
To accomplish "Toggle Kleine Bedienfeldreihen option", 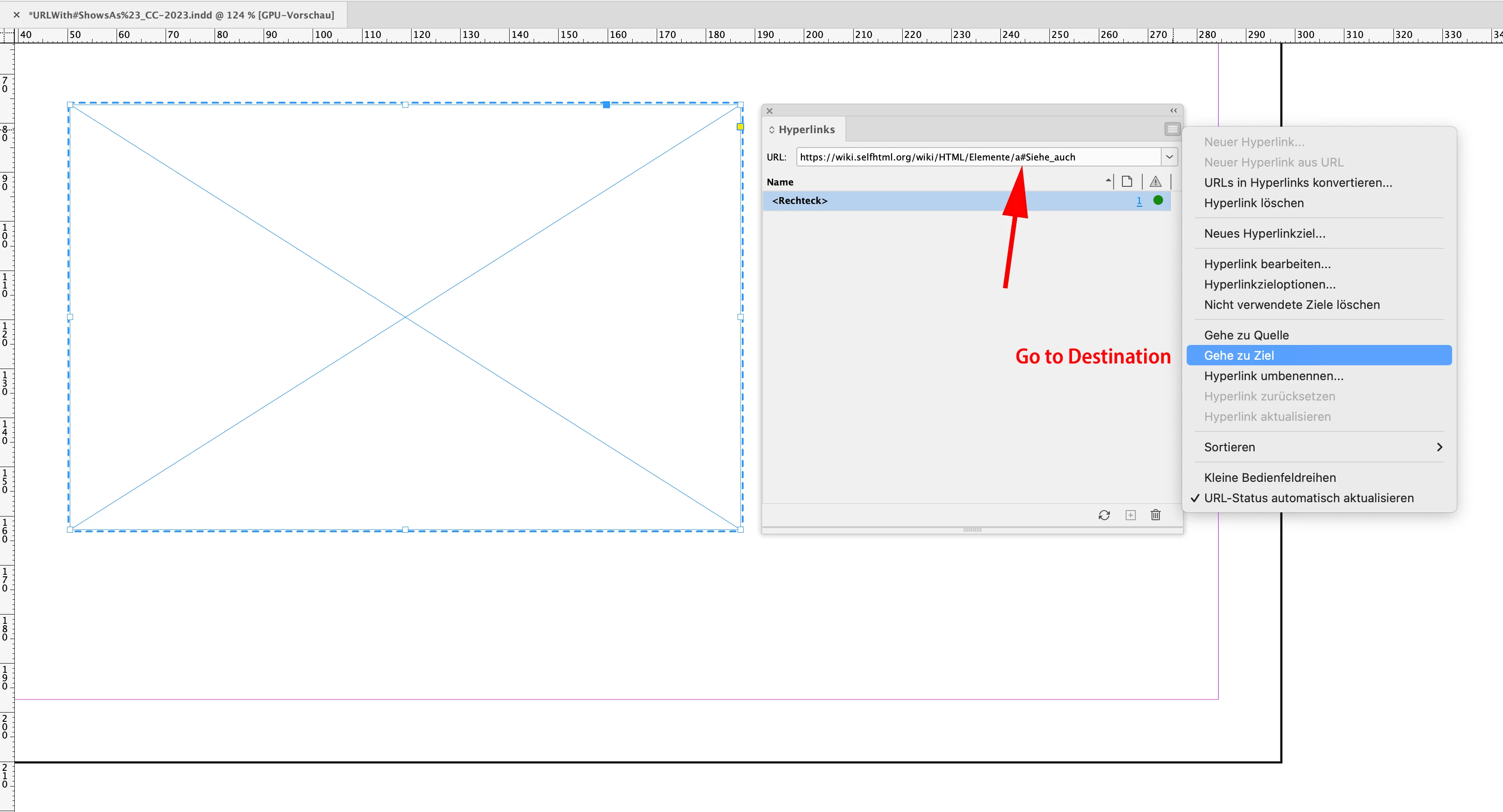I will pyautogui.click(x=1269, y=477).
